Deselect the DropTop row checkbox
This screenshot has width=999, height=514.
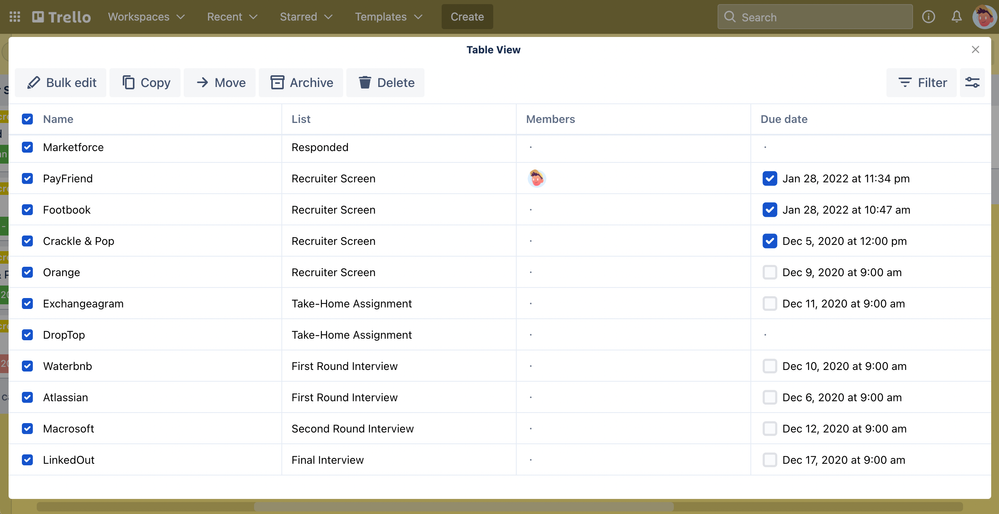coord(27,334)
